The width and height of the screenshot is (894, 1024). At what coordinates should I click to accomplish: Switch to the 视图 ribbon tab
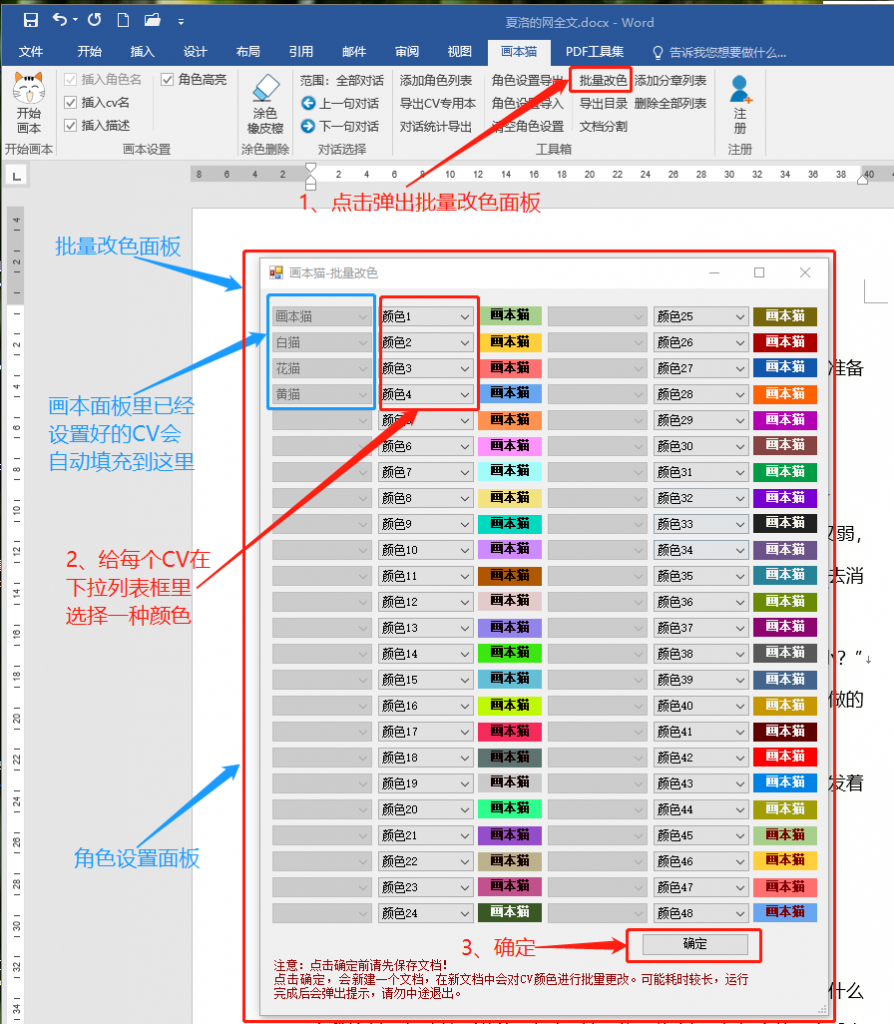click(x=460, y=52)
